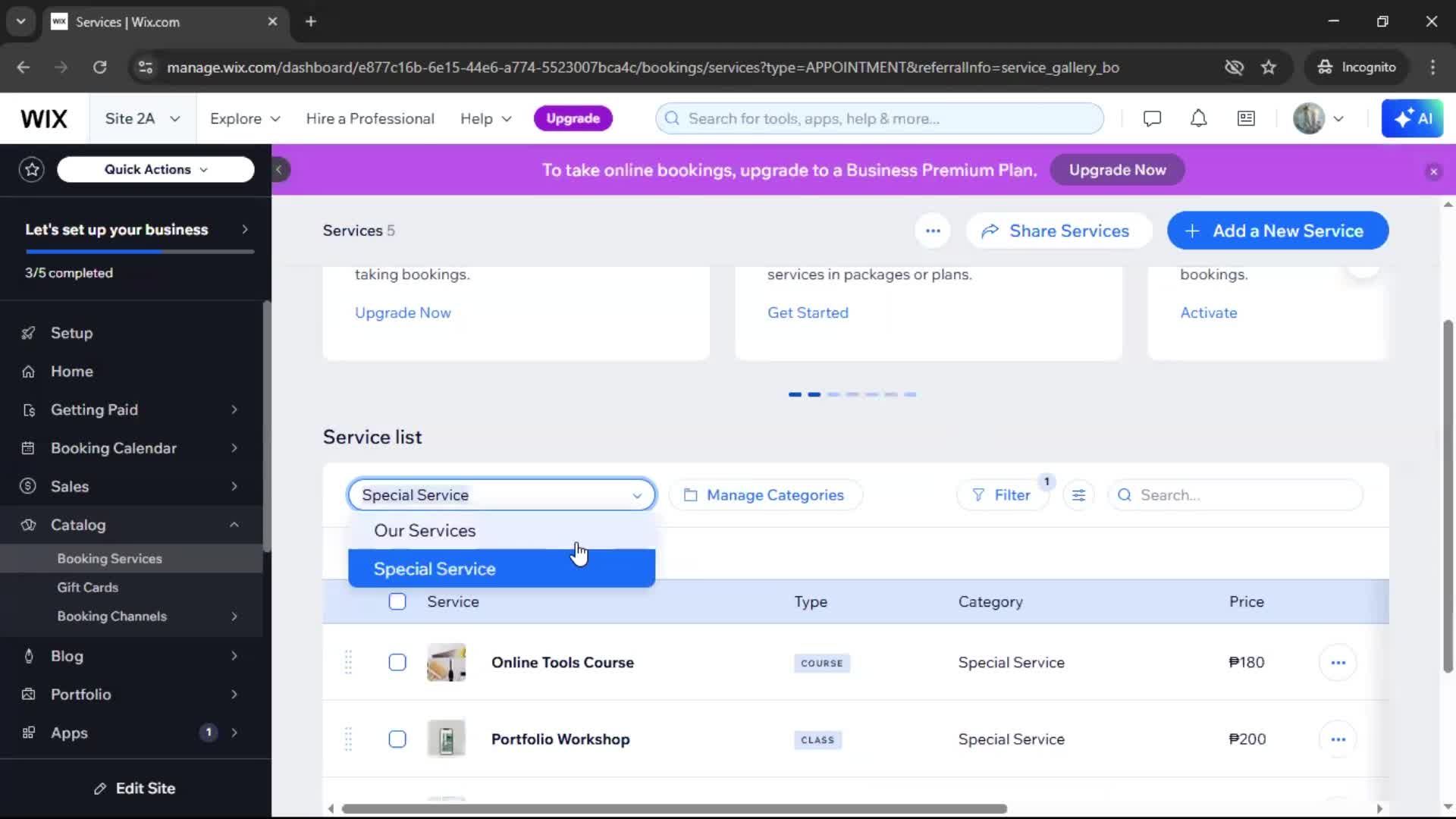The height and width of the screenshot is (819, 1456).
Task: Open the Filter button
Action: (1003, 495)
